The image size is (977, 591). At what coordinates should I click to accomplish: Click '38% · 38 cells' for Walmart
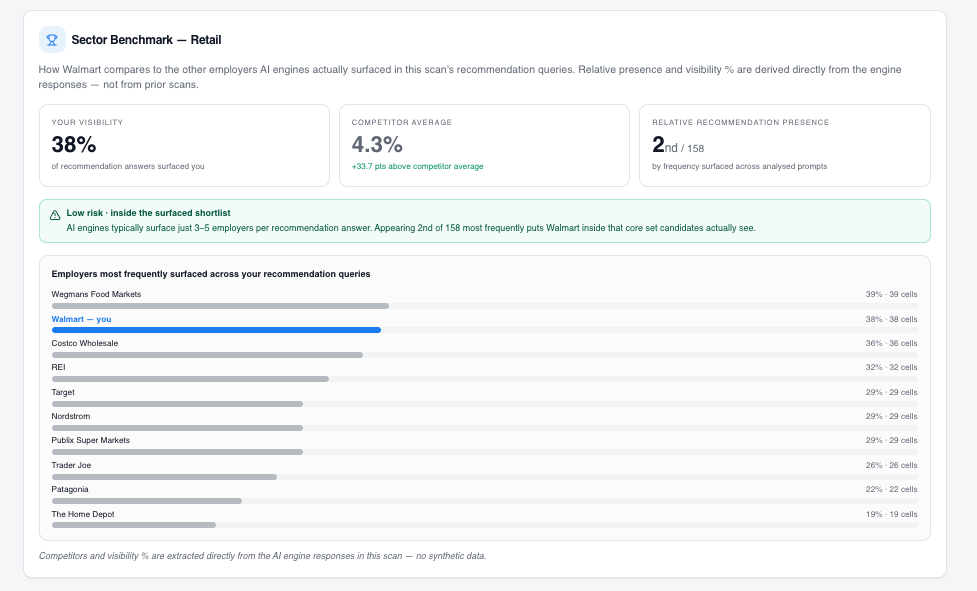(x=891, y=319)
